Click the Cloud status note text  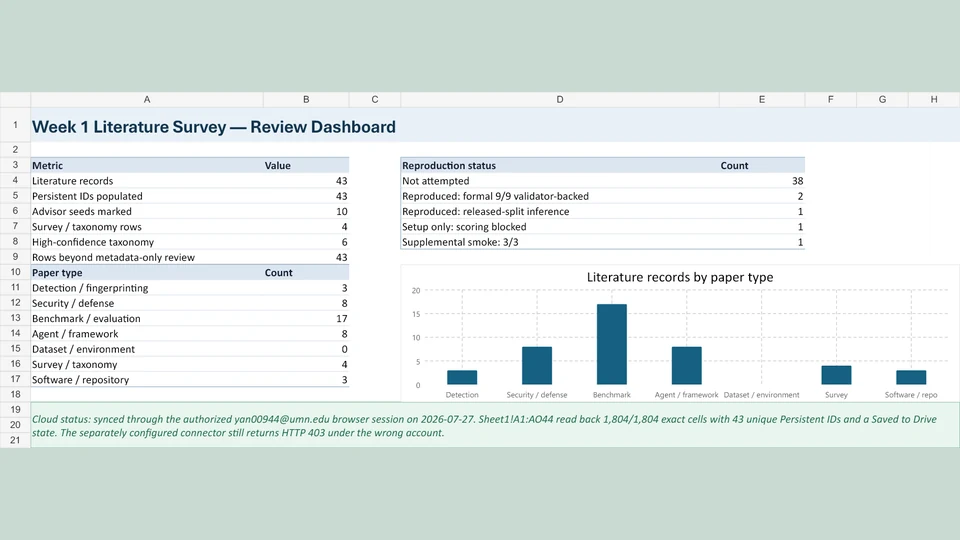(484, 426)
